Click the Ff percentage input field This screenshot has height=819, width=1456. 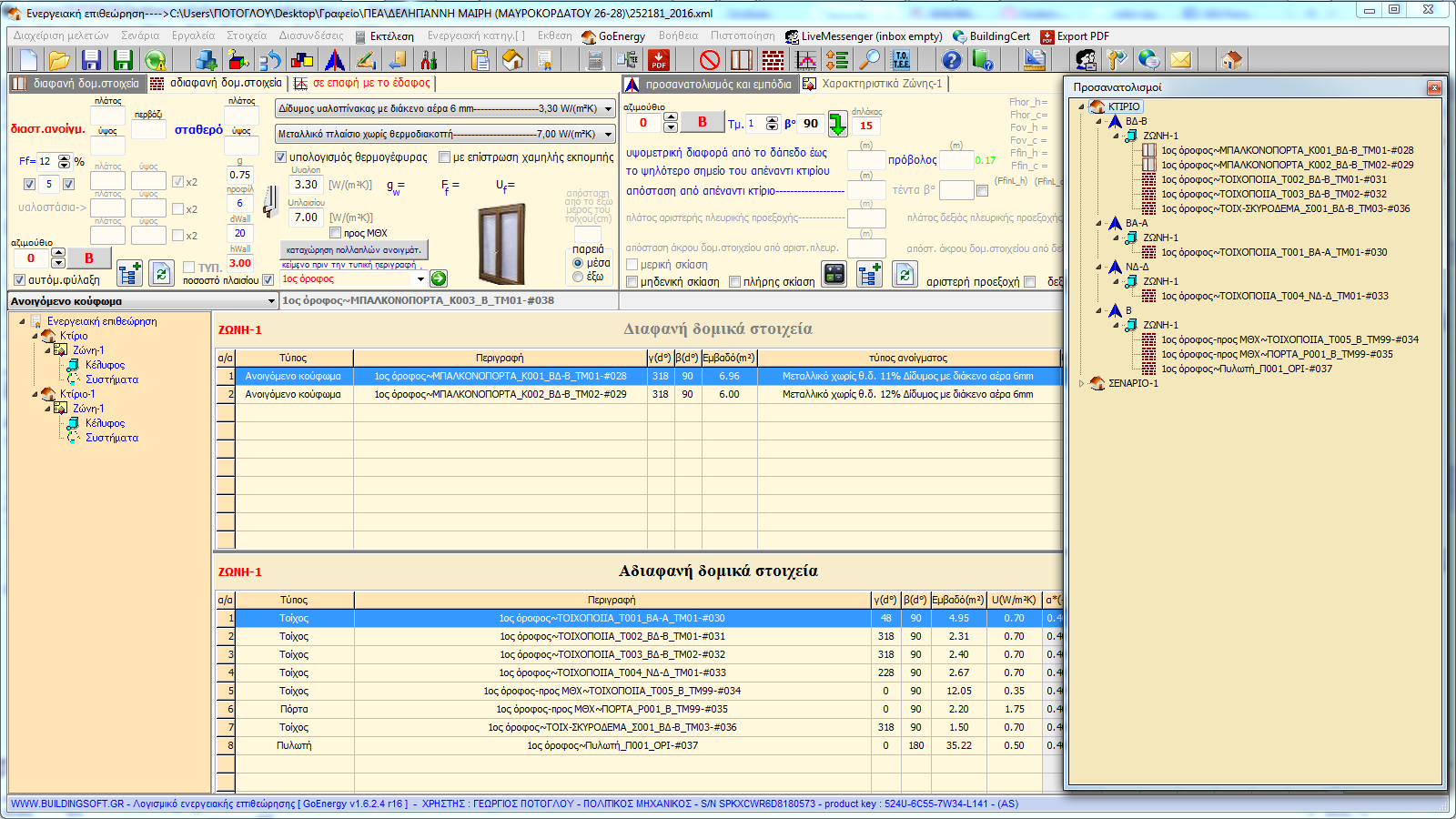coord(45,161)
